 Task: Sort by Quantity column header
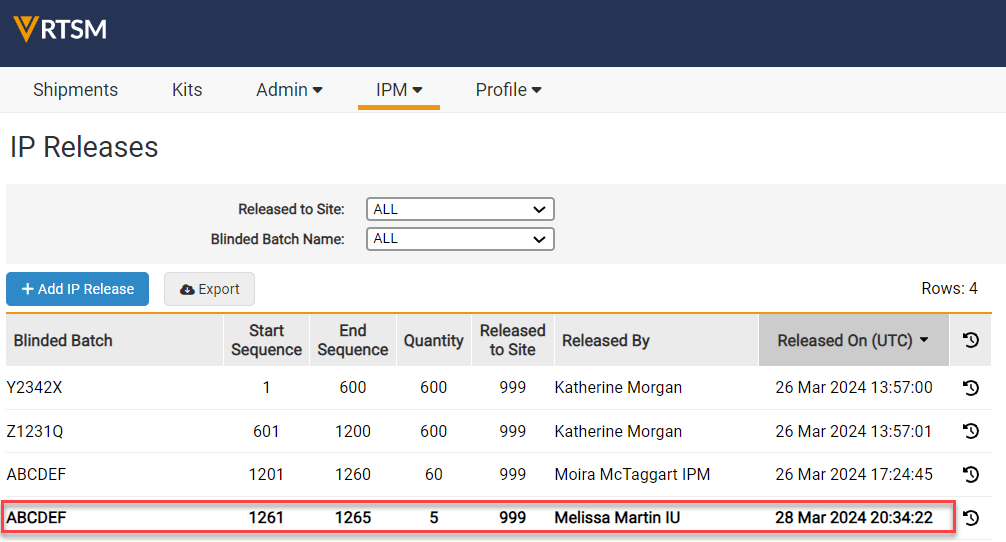[433, 341]
